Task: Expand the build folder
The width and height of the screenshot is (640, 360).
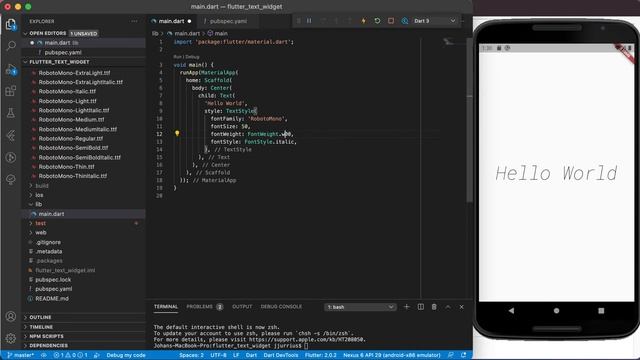Action: click(42, 186)
